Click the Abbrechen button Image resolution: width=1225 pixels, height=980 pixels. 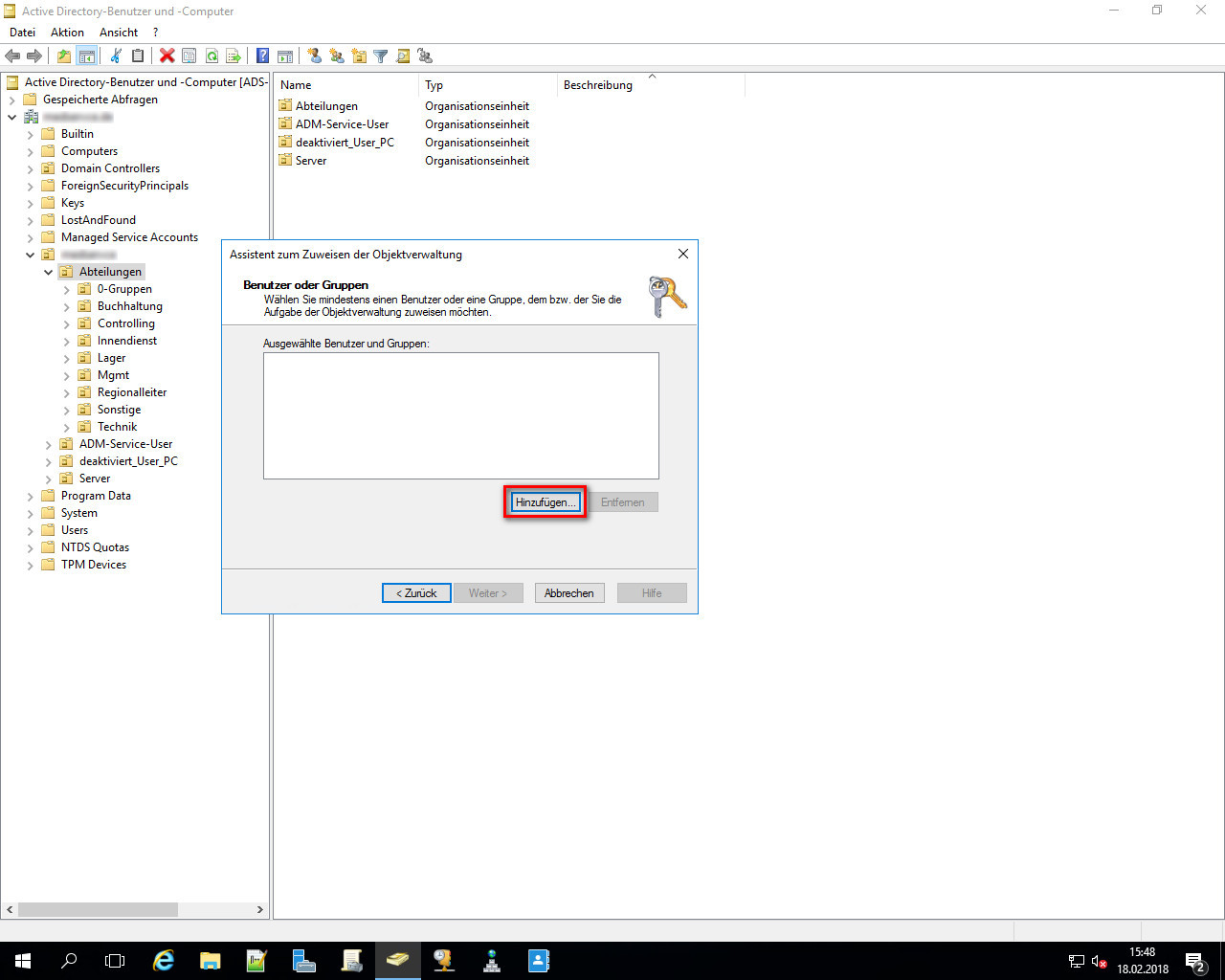tap(568, 593)
